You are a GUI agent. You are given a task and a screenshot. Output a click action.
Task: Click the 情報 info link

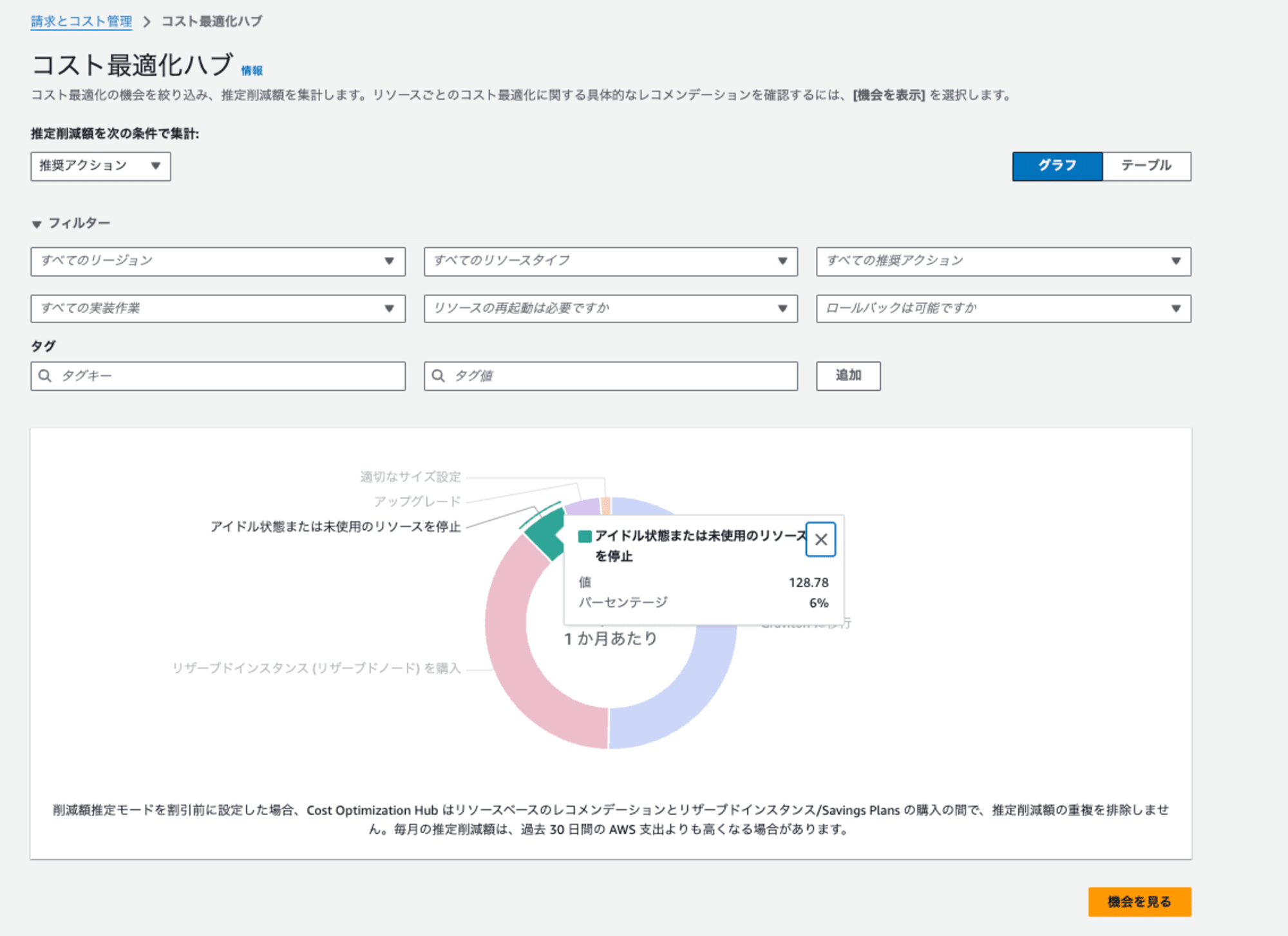(x=252, y=71)
